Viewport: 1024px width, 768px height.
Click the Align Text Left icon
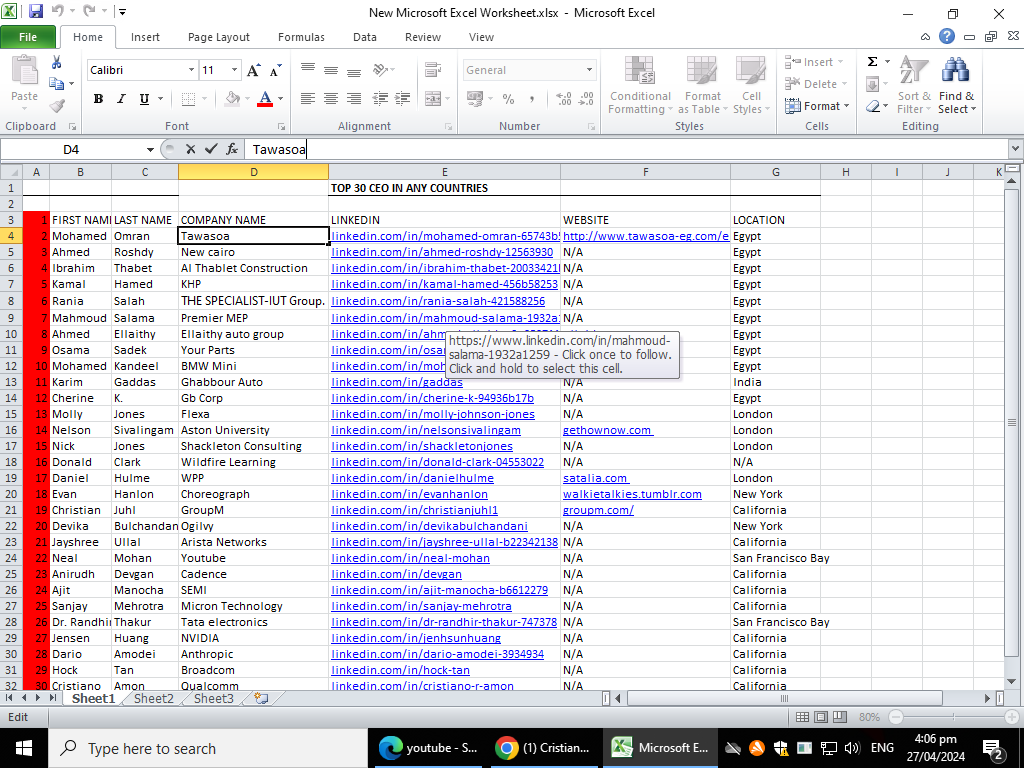click(x=308, y=99)
